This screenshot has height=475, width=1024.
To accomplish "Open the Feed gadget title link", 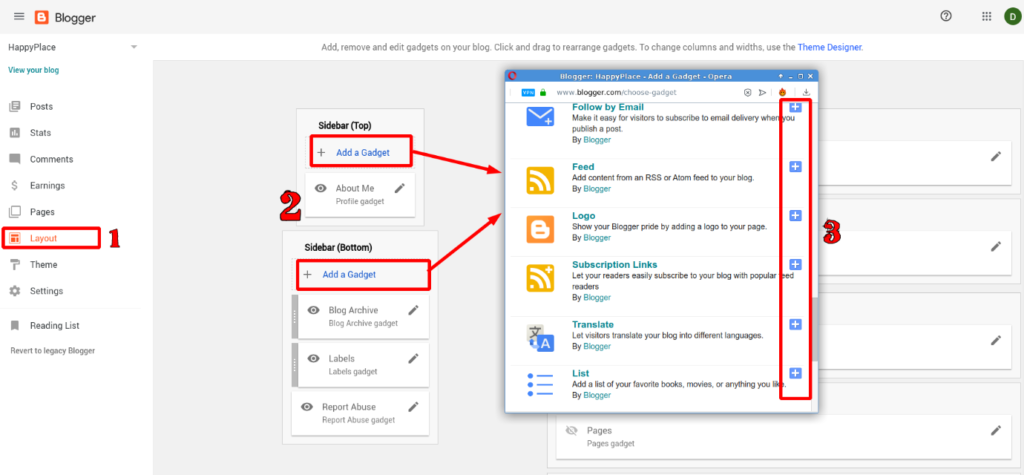I will [583, 167].
